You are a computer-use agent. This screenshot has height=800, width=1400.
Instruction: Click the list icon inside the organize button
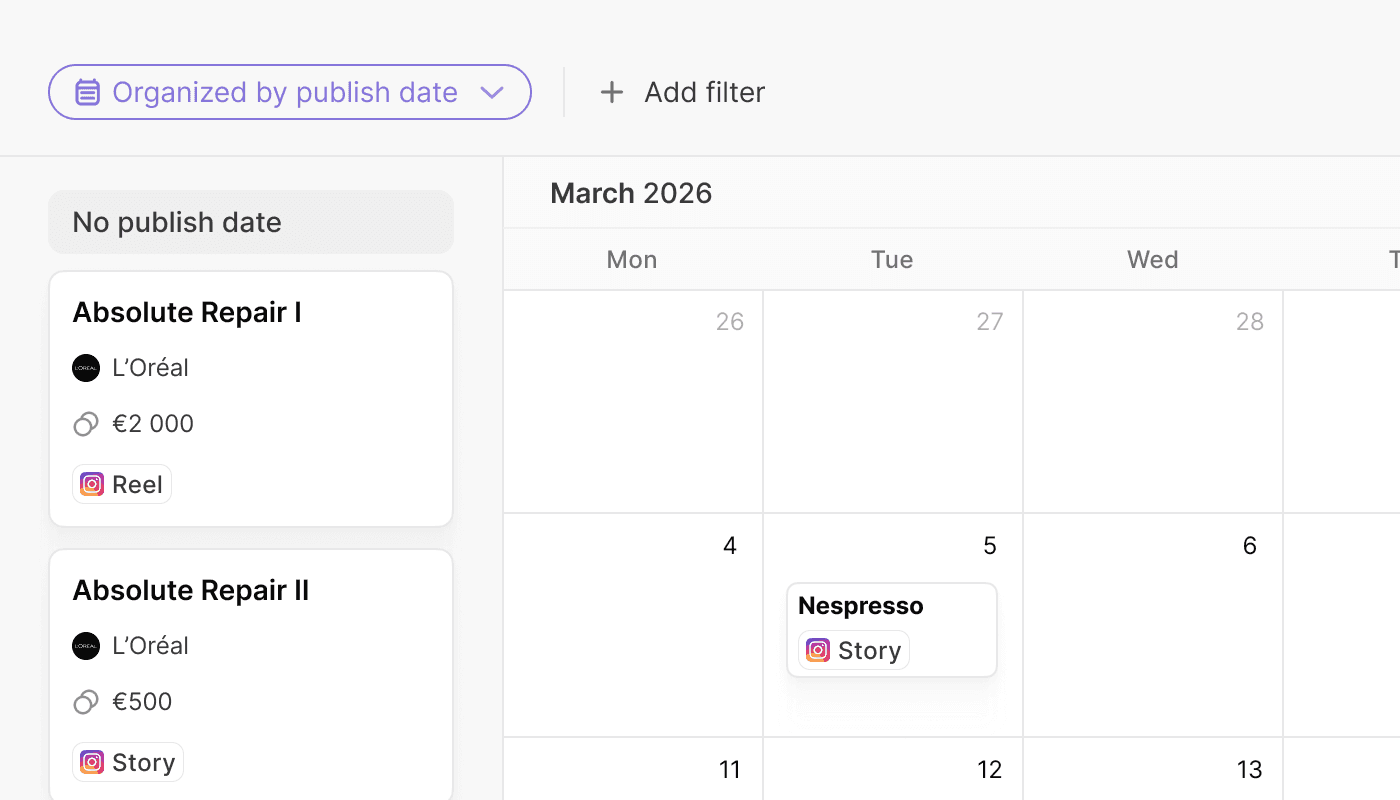point(88,92)
